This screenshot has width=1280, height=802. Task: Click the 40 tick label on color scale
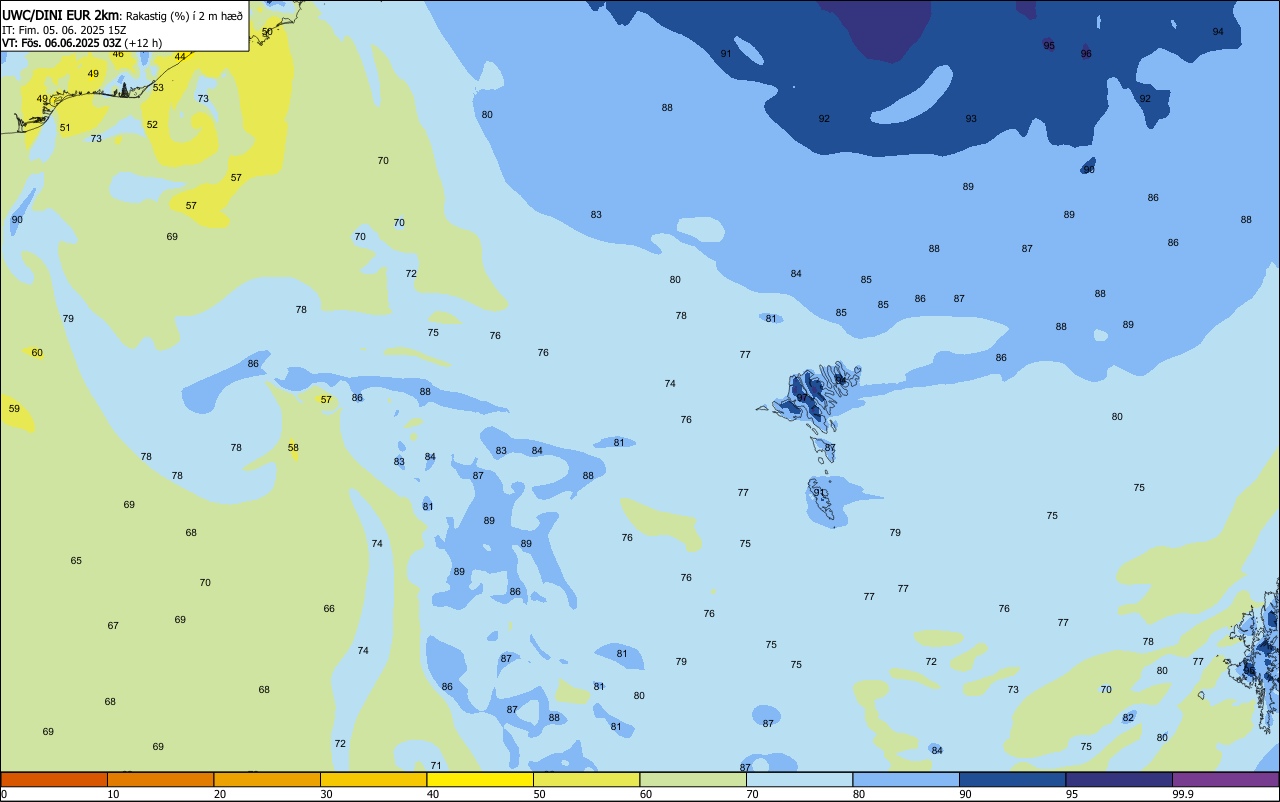click(433, 794)
